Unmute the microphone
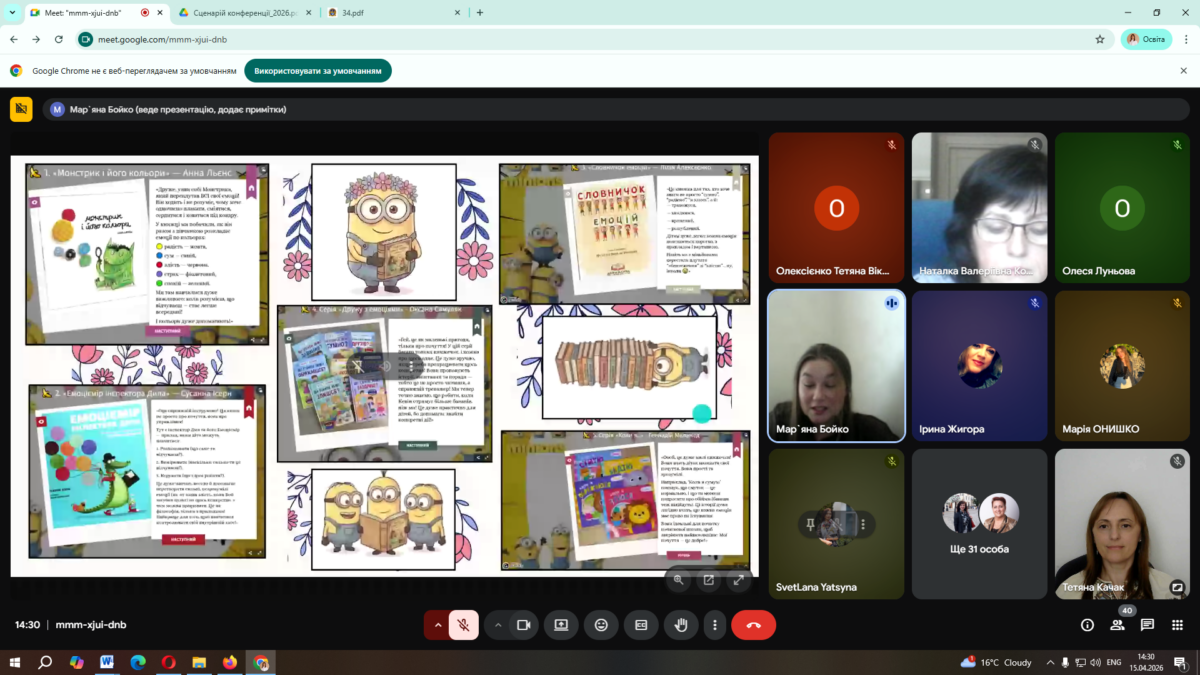 [x=463, y=625]
